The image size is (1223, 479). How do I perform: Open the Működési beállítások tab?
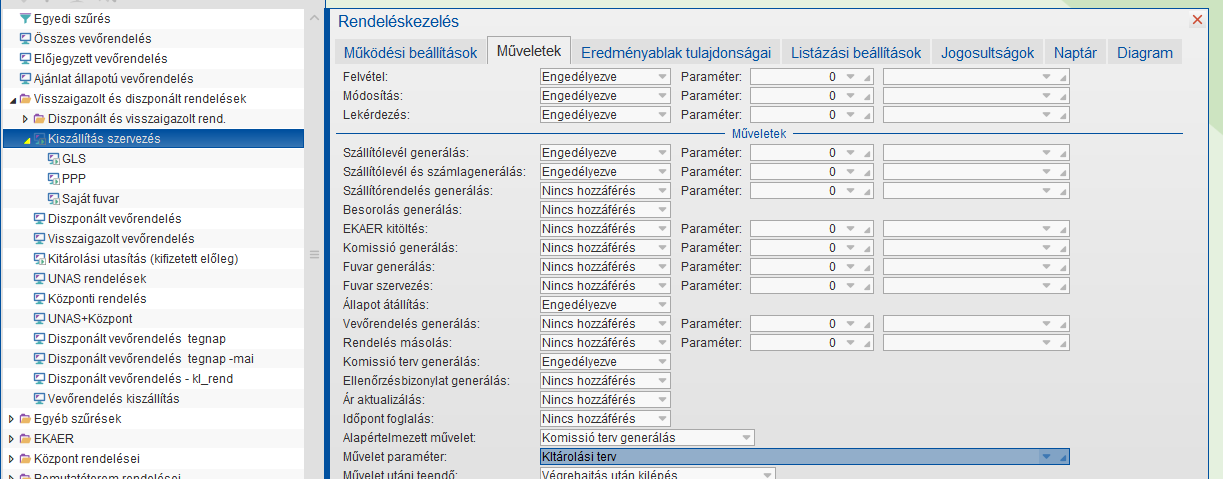click(x=410, y=53)
